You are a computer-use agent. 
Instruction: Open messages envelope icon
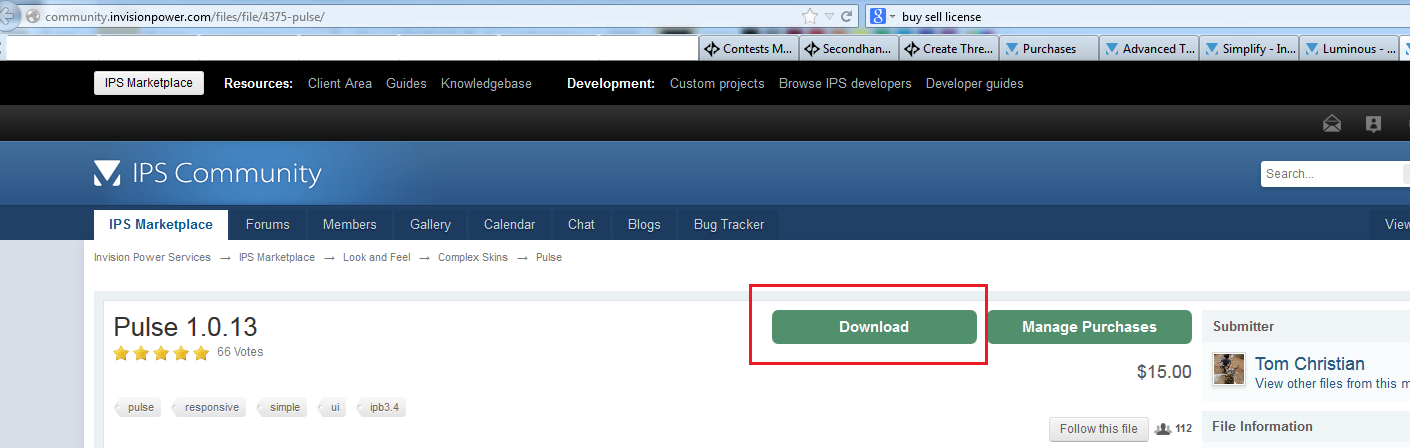coord(1332,124)
